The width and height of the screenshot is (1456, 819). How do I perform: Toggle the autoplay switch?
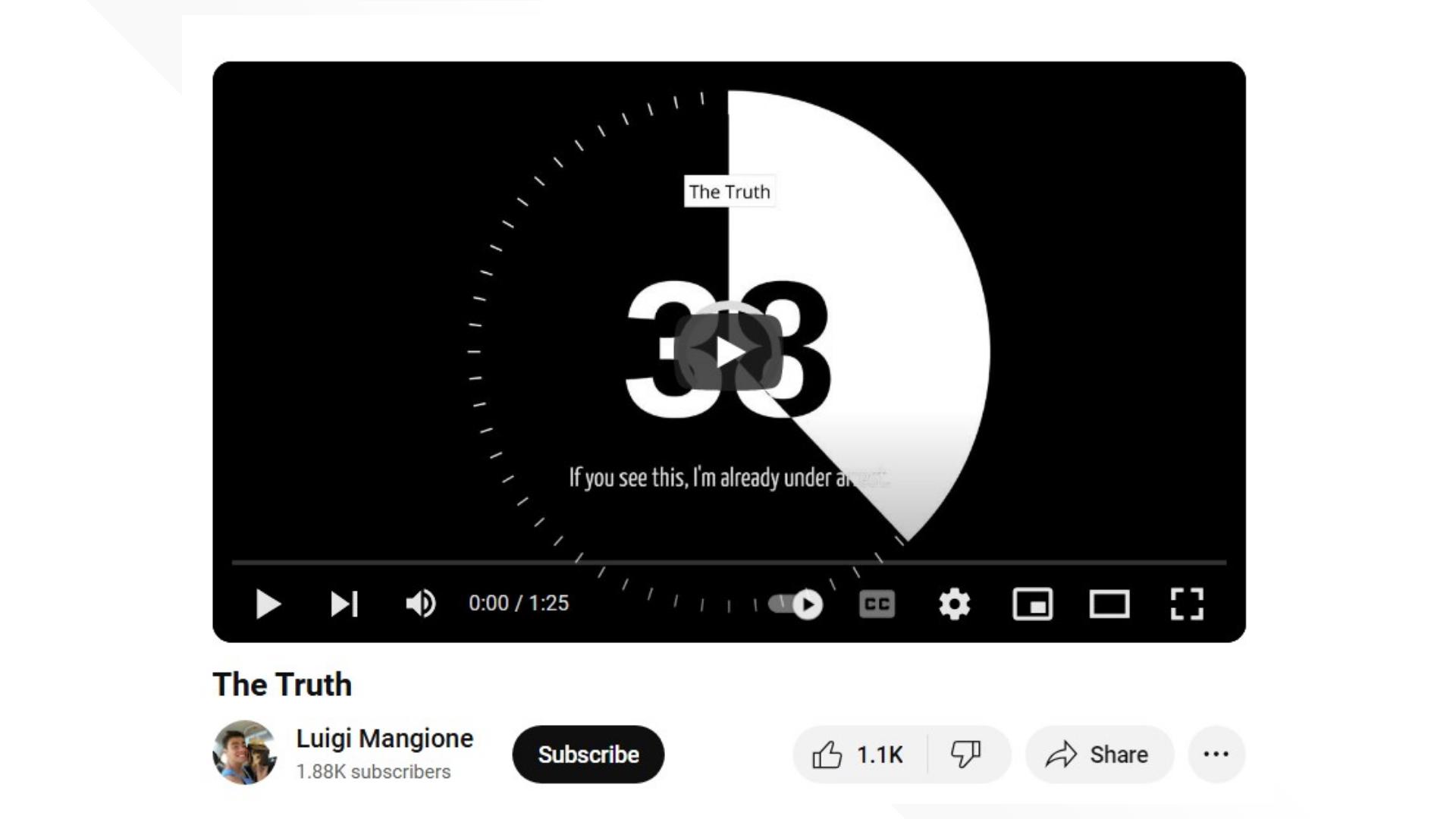pyautogui.click(x=795, y=604)
